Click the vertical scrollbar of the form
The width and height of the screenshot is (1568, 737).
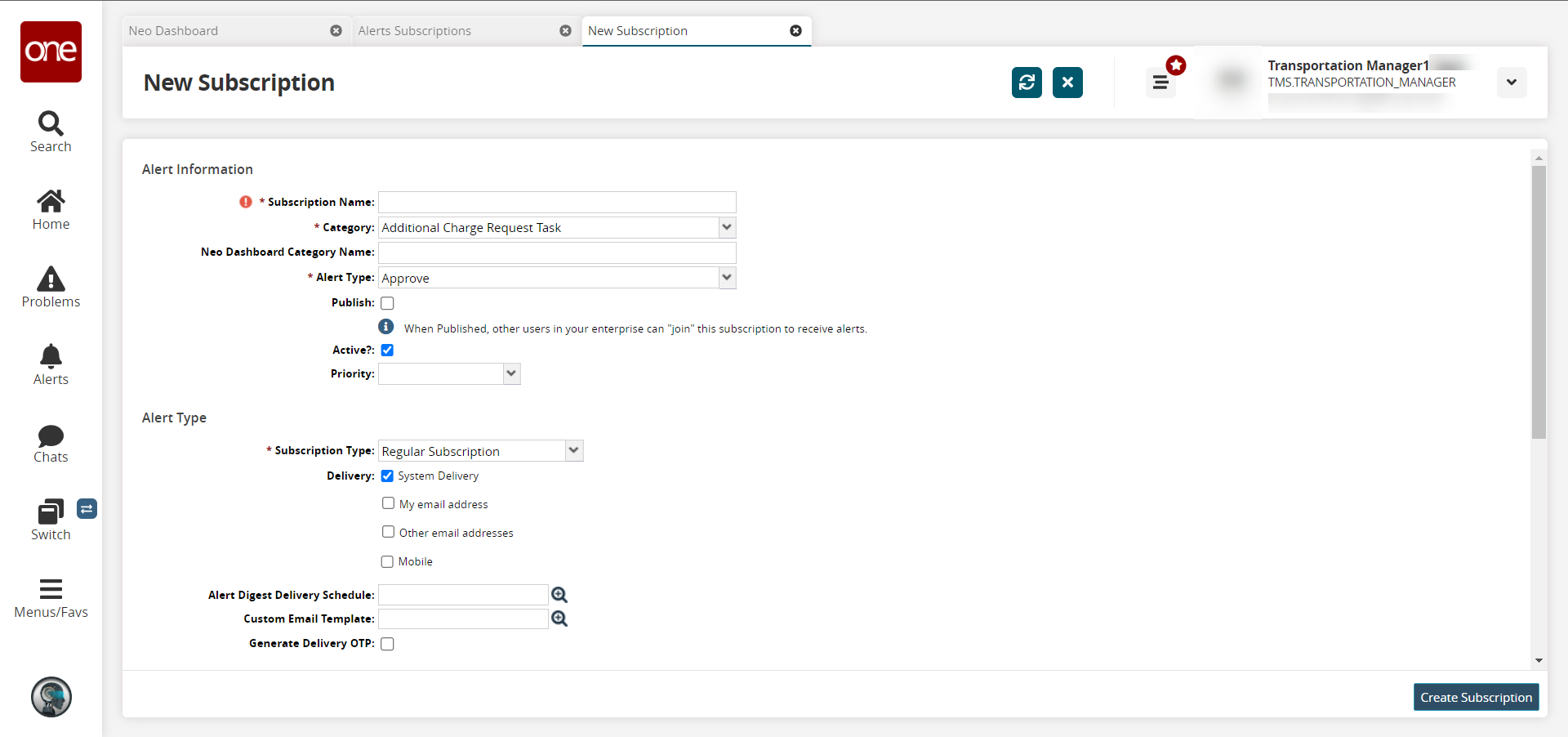[x=1539, y=302]
